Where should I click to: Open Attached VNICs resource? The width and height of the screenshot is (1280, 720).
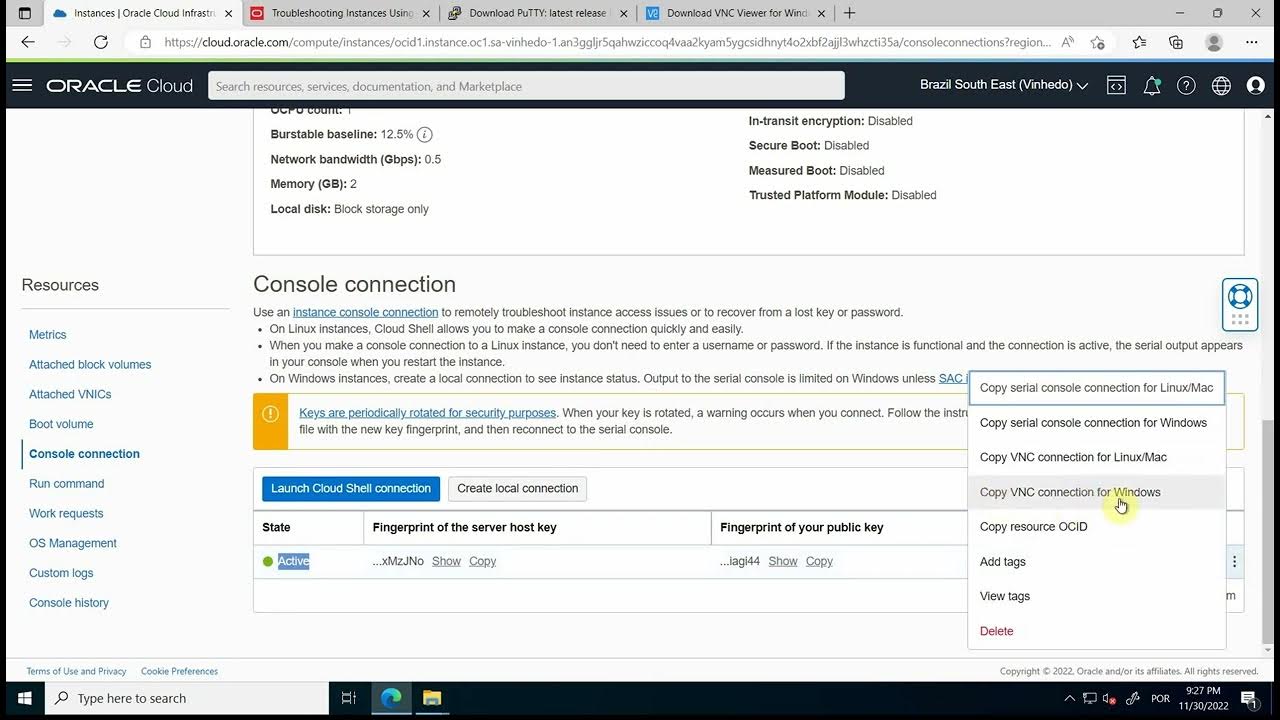click(70, 394)
